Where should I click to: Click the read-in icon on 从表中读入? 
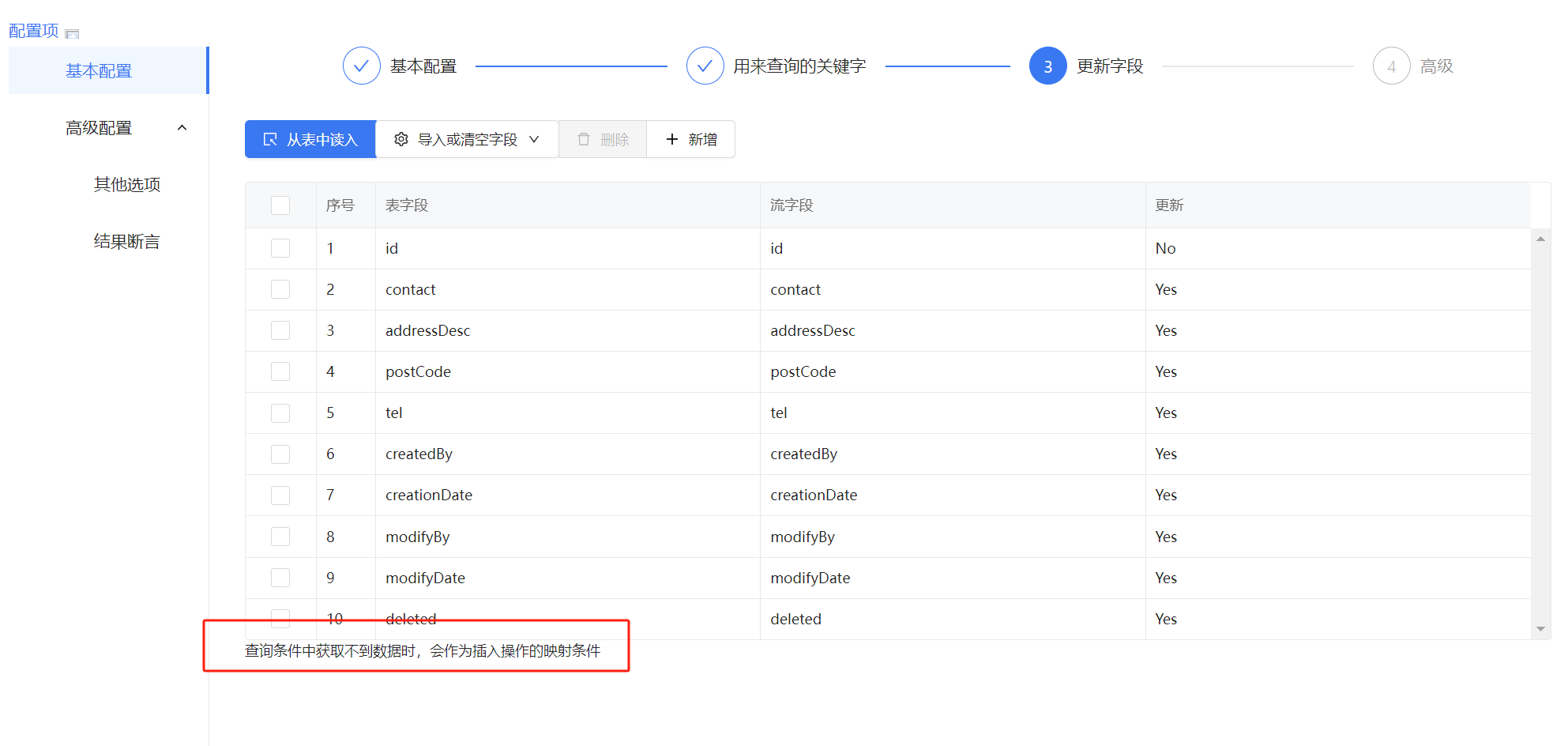(x=270, y=139)
